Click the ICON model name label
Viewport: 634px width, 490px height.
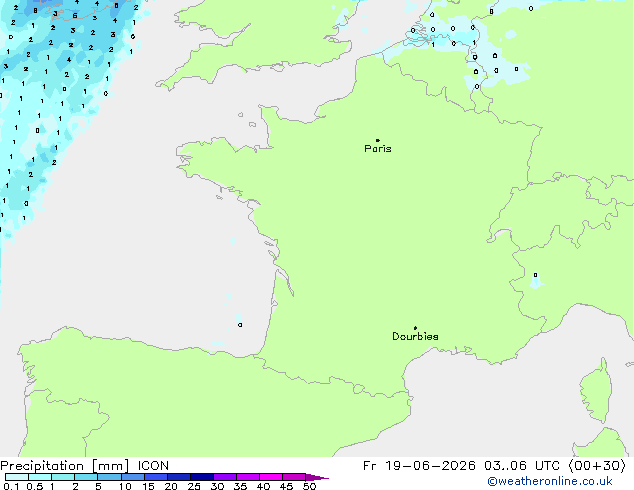[153, 466]
